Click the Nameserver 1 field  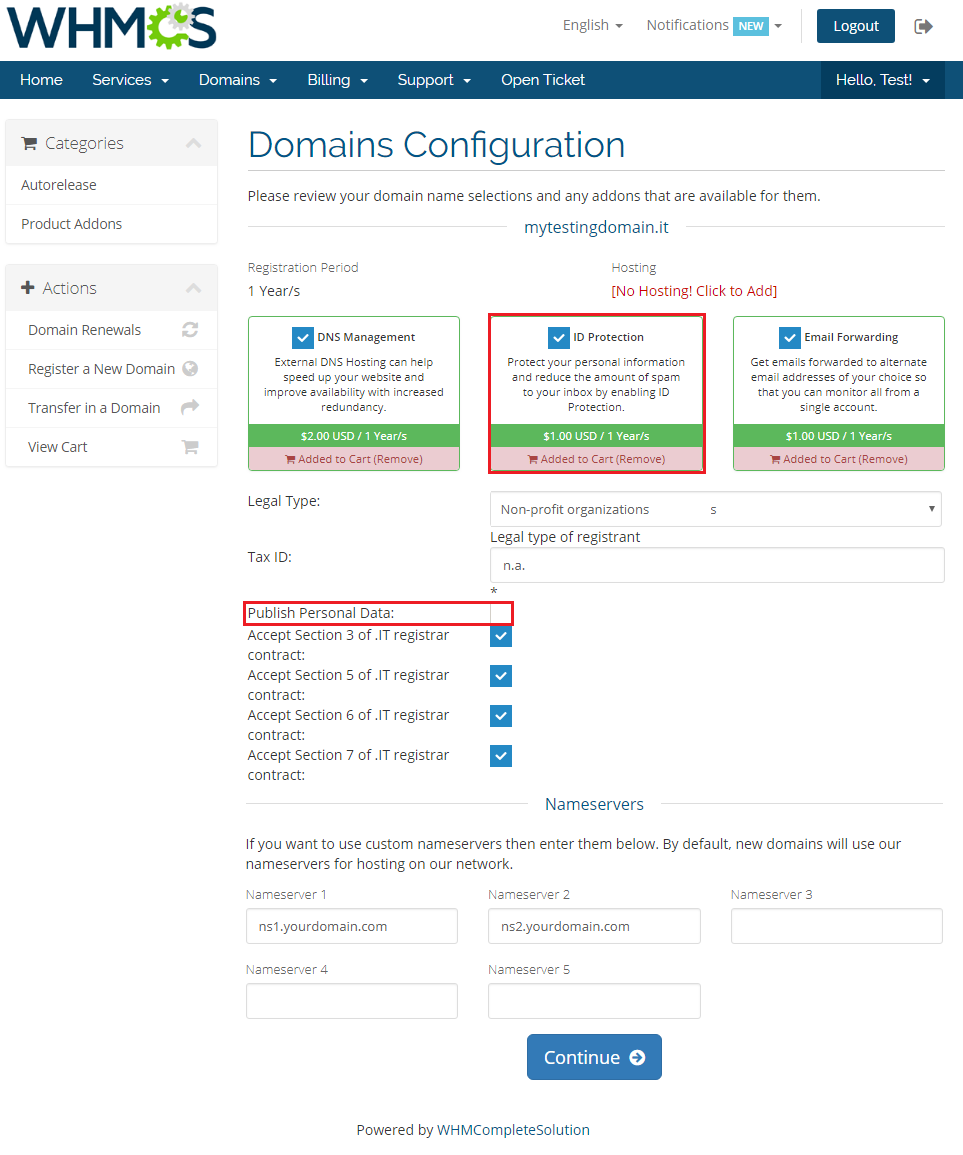(351, 926)
